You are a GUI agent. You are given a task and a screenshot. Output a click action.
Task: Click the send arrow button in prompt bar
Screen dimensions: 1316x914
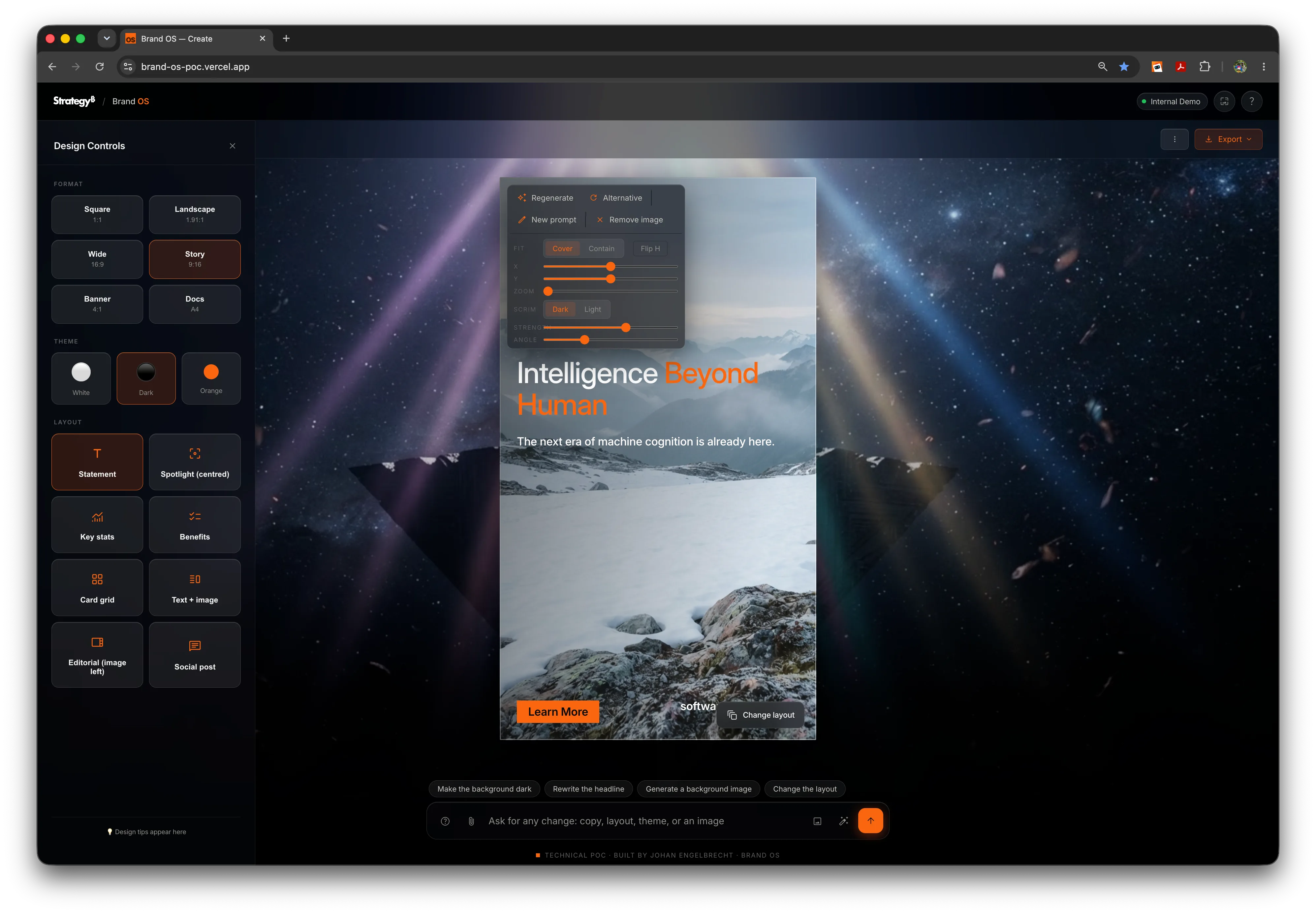870,821
